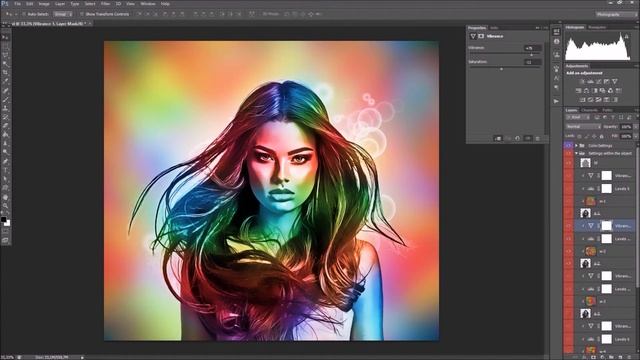
Task: Add a Color Balance adjustment
Action: [x=587, y=91]
